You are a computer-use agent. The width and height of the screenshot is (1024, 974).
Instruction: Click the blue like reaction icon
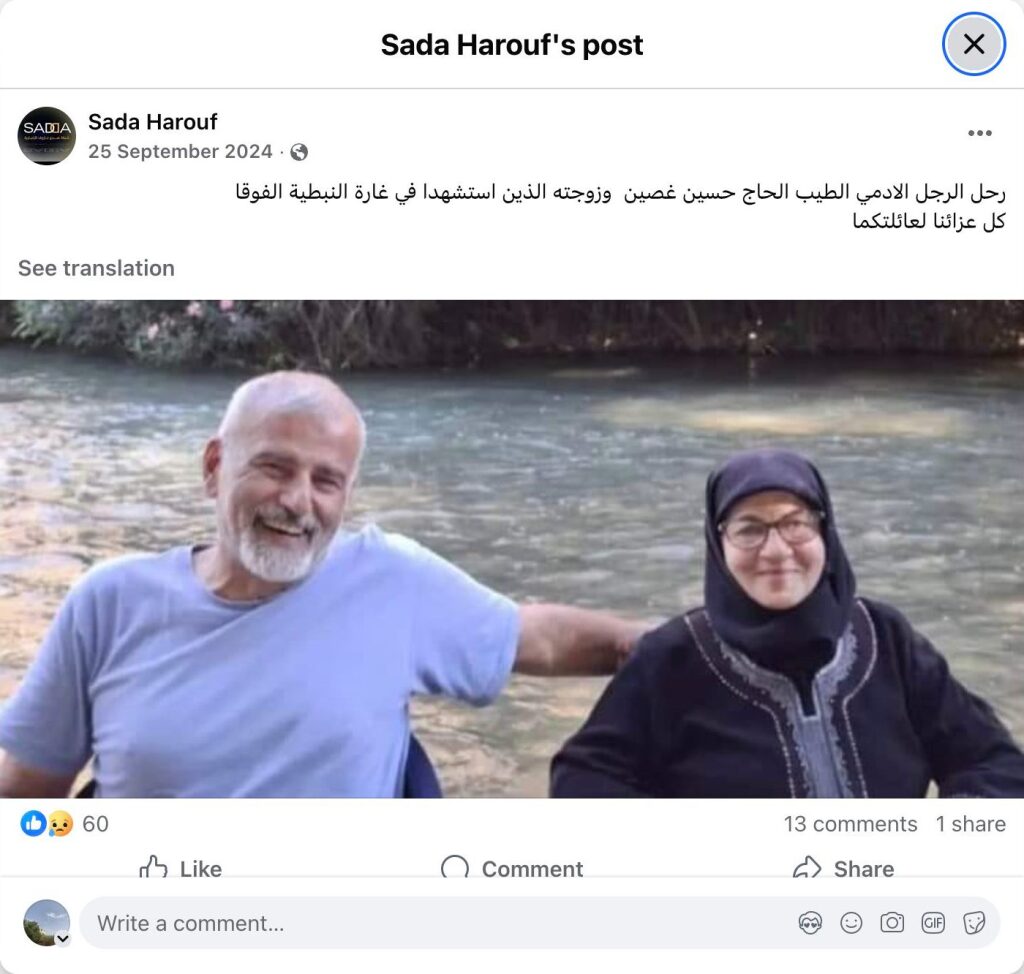[x=33, y=823]
